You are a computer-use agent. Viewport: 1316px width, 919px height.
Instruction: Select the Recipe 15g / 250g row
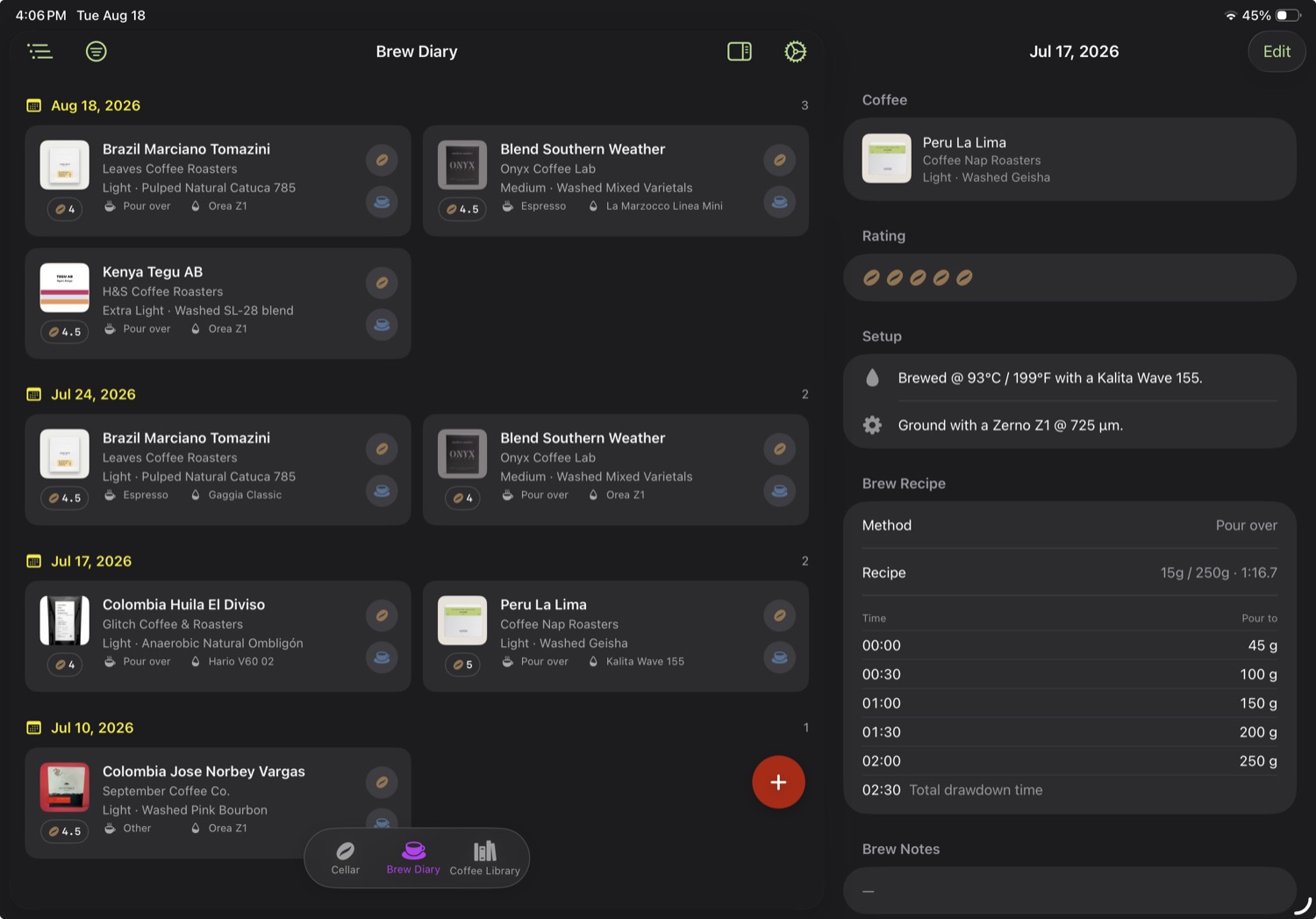(x=1069, y=573)
